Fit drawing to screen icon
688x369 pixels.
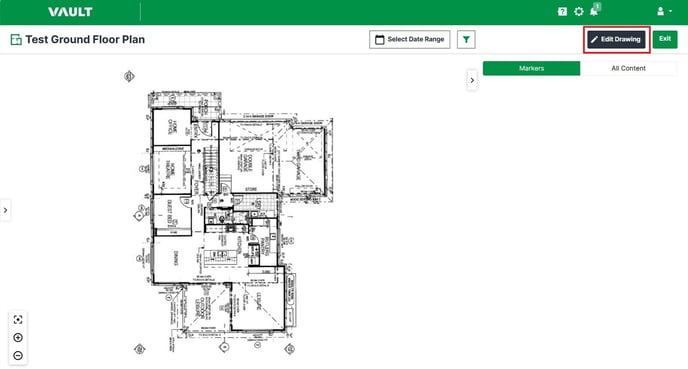click(x=18, y=319)
